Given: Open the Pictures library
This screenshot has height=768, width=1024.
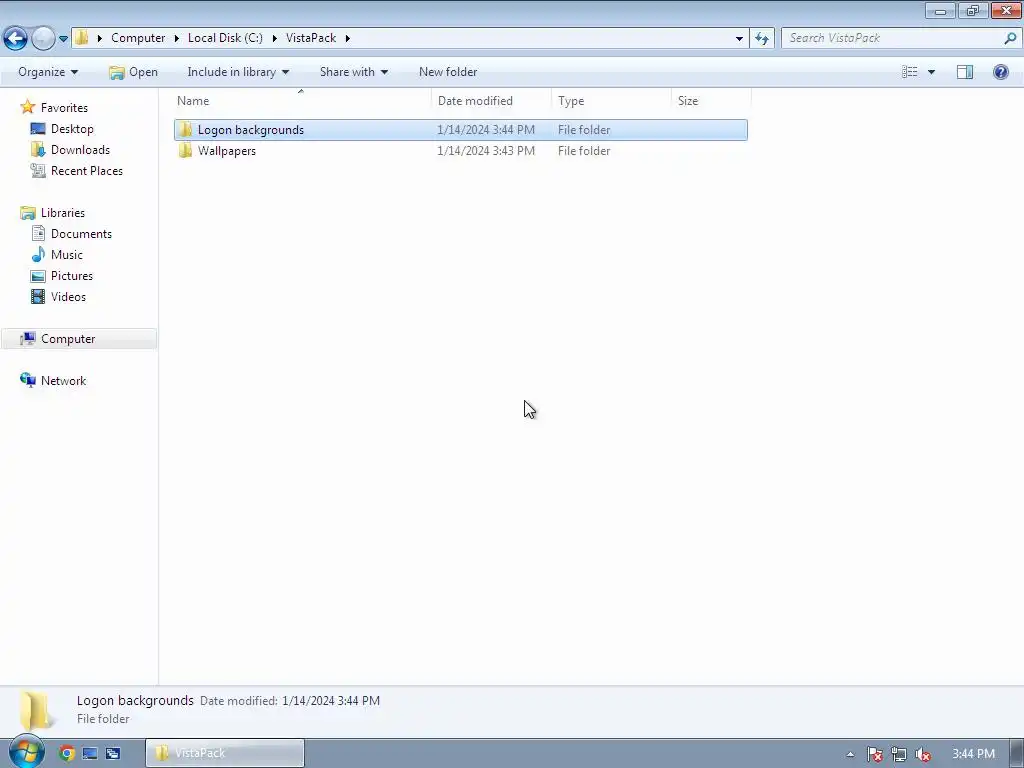Looking at the screenshot, I should 72,276.
